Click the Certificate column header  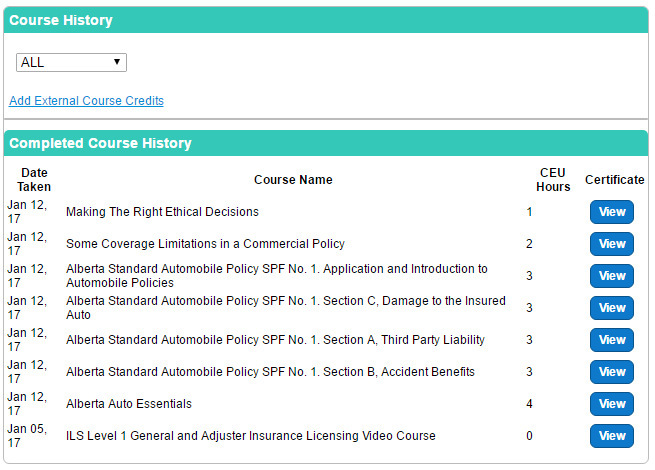pyautogui.click(x=614, y=180)
